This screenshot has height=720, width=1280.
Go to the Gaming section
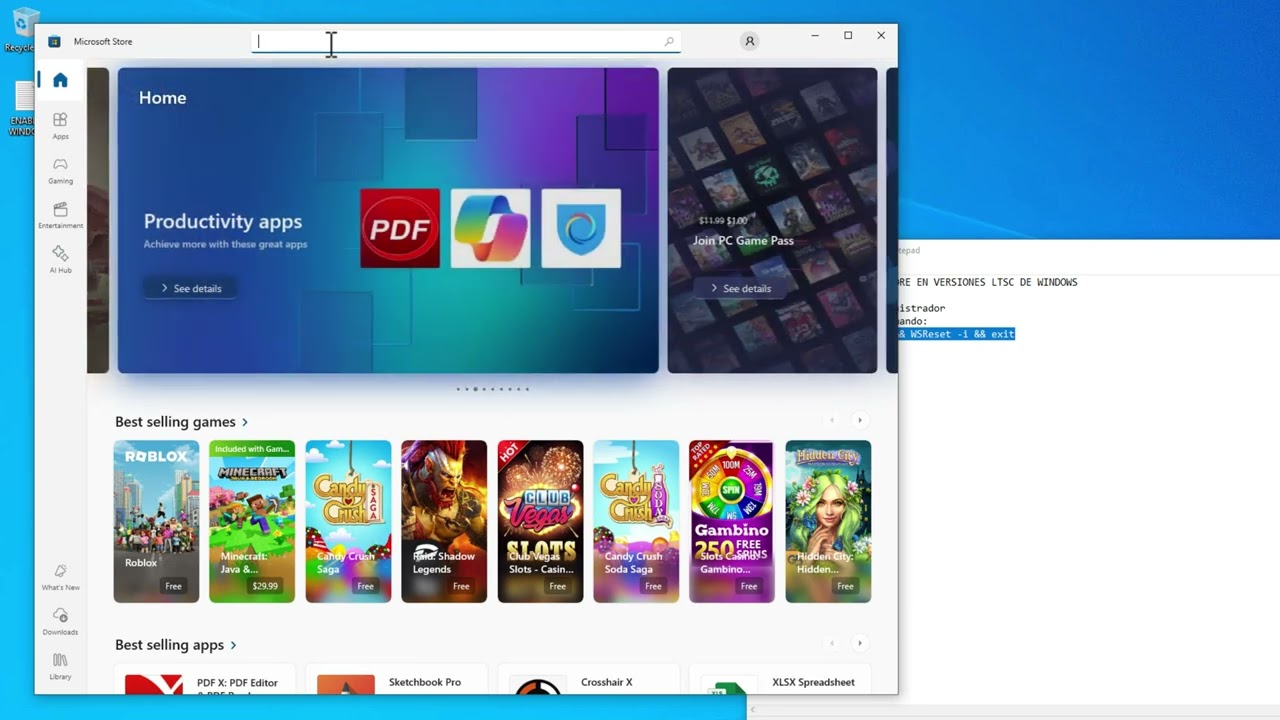click(x=60, y=170)
